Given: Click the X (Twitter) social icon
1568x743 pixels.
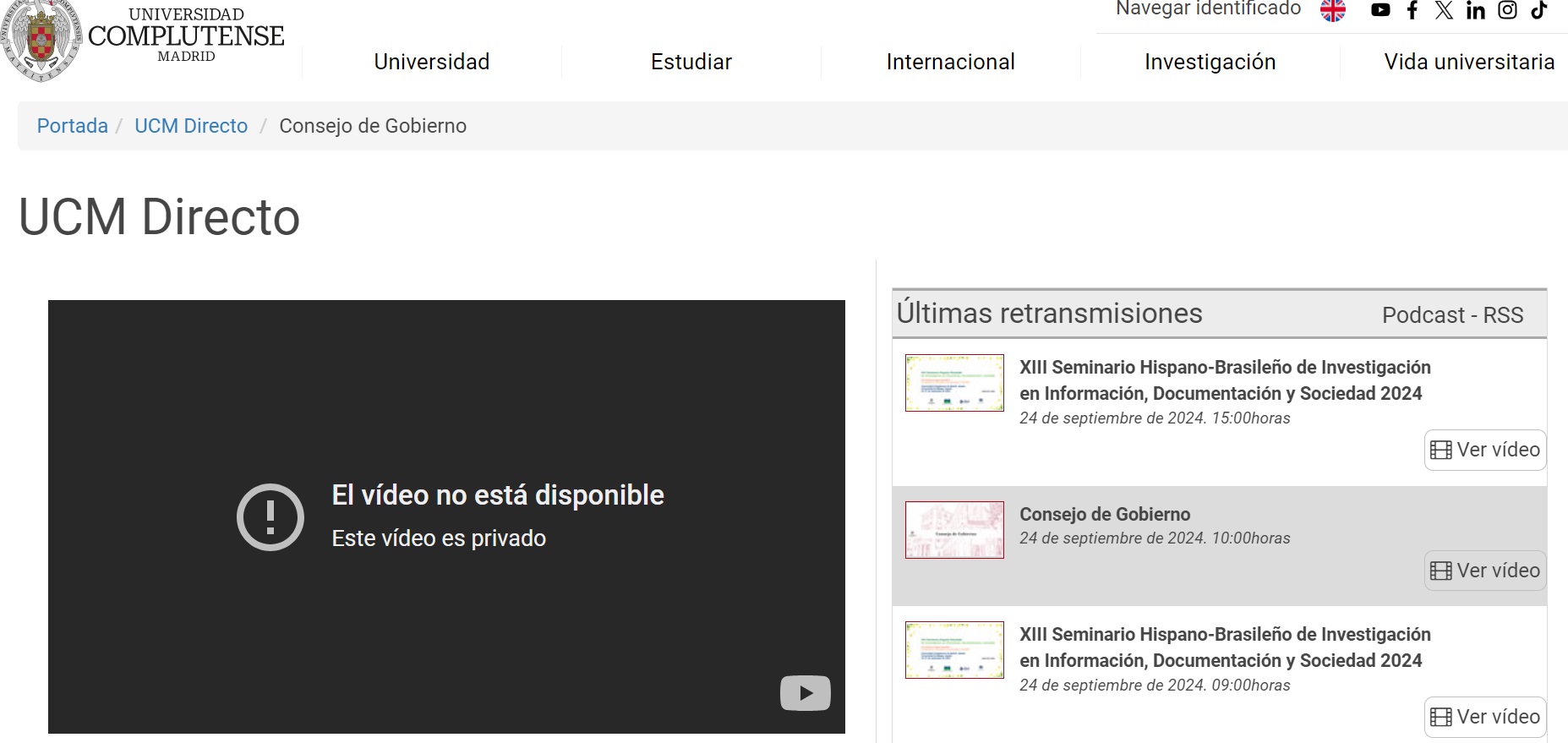Looking at the screenshot, I should pos(1444,10).
